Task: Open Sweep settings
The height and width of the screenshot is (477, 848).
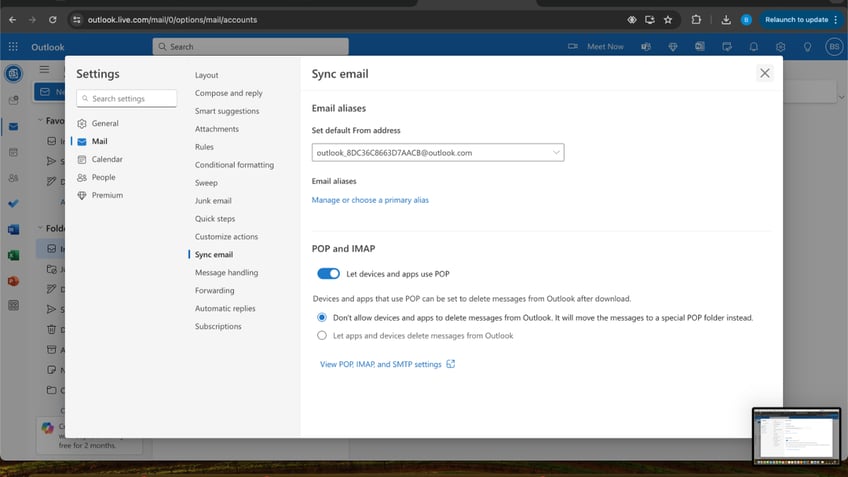Action: [206, 183]
